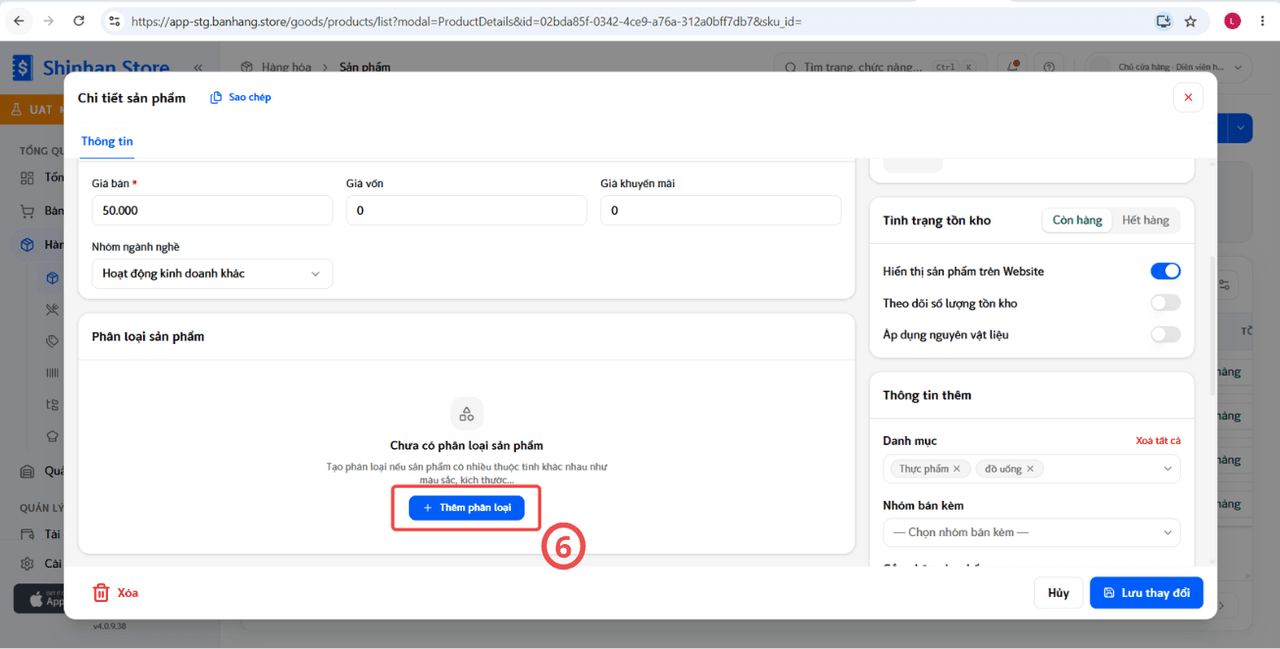Open the notification bell in the header
Screen dimensions: 1280x649
click(x=1011, y=67)
